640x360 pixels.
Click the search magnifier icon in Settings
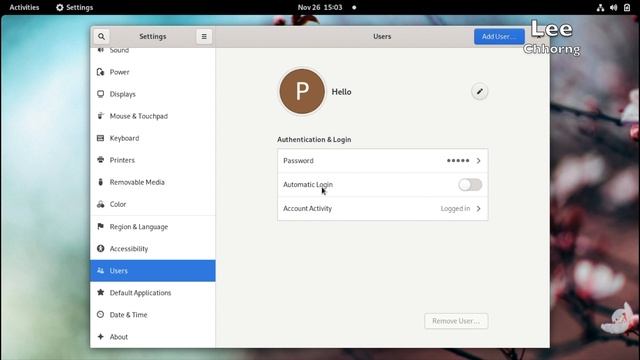click(101, 37)
